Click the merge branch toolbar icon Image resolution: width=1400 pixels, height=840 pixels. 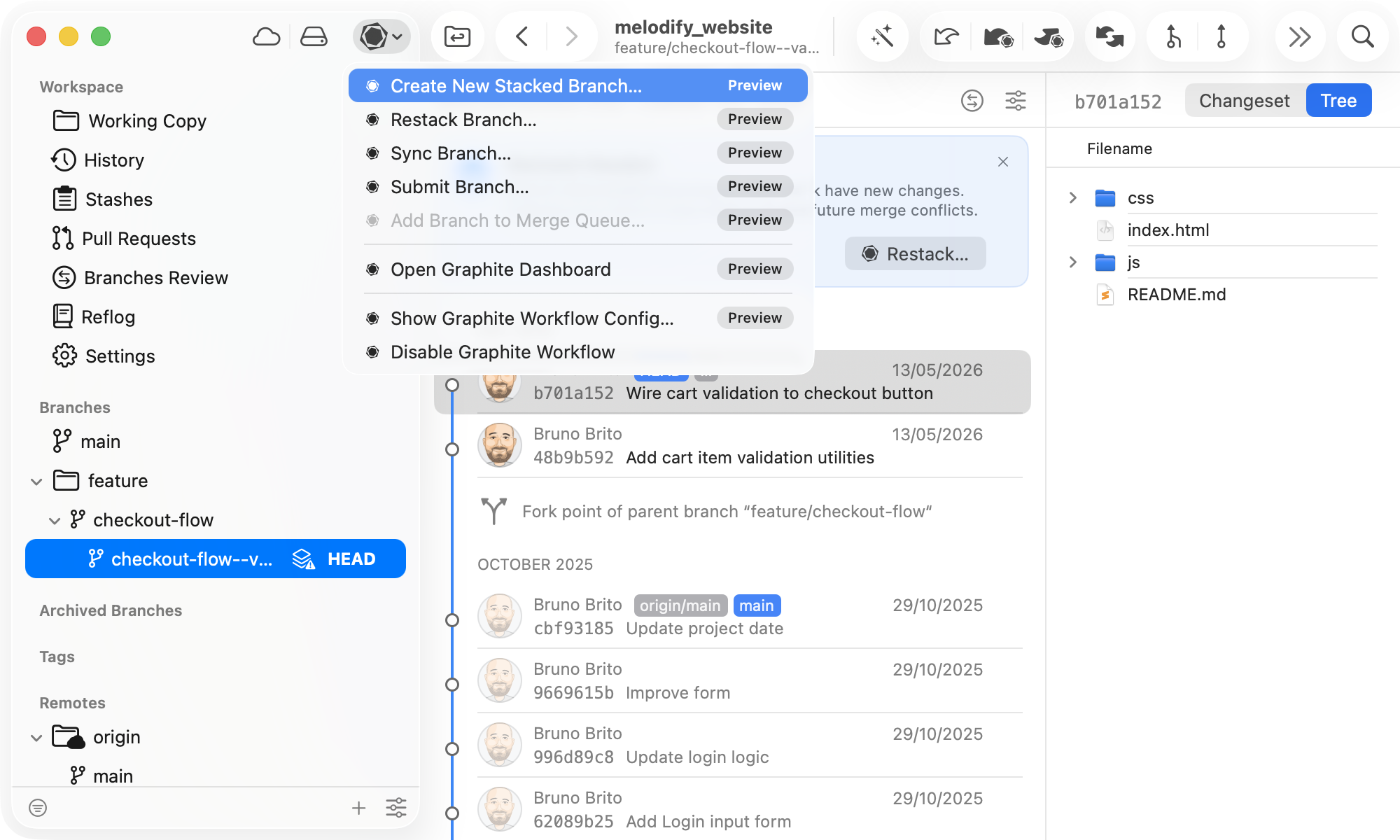coord(1173,36)
